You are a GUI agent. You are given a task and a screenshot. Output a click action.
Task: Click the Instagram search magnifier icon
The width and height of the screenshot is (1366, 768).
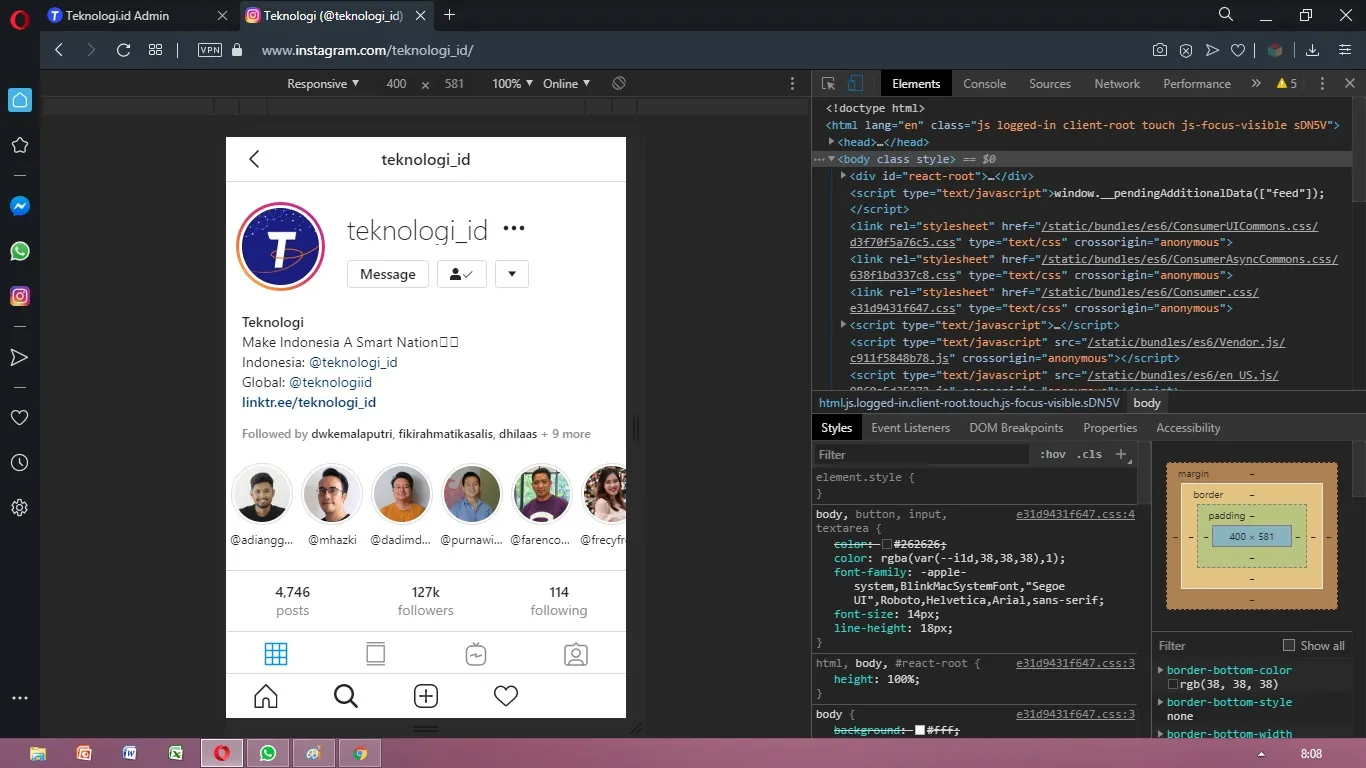[346, 696]
